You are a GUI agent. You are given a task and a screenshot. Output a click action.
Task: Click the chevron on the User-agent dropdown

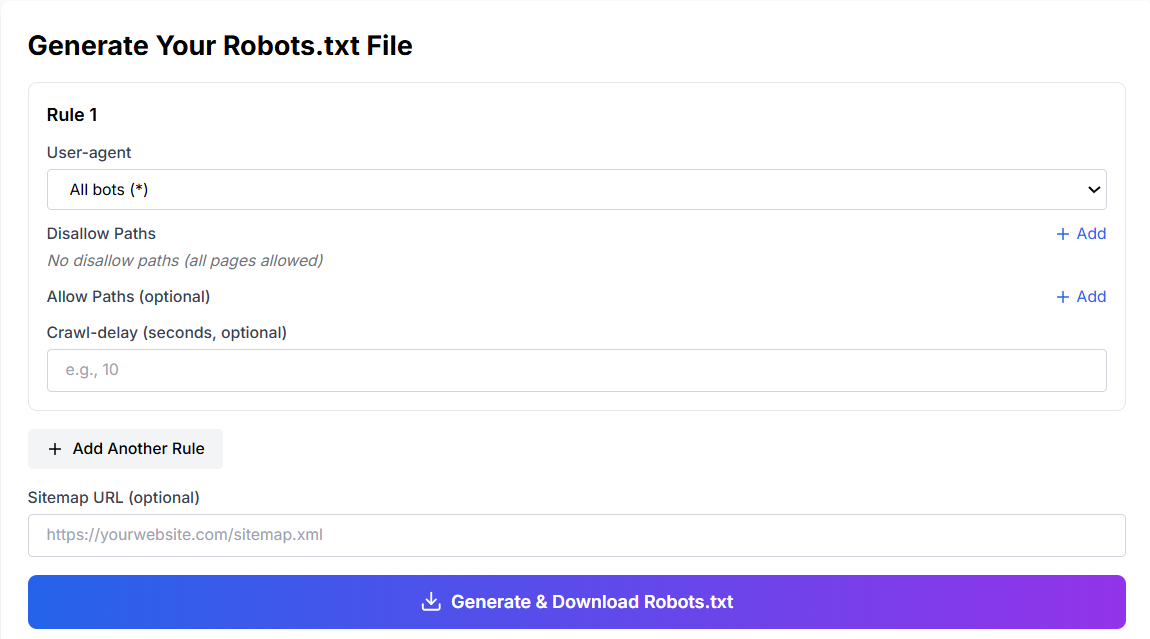[1092, 189]
